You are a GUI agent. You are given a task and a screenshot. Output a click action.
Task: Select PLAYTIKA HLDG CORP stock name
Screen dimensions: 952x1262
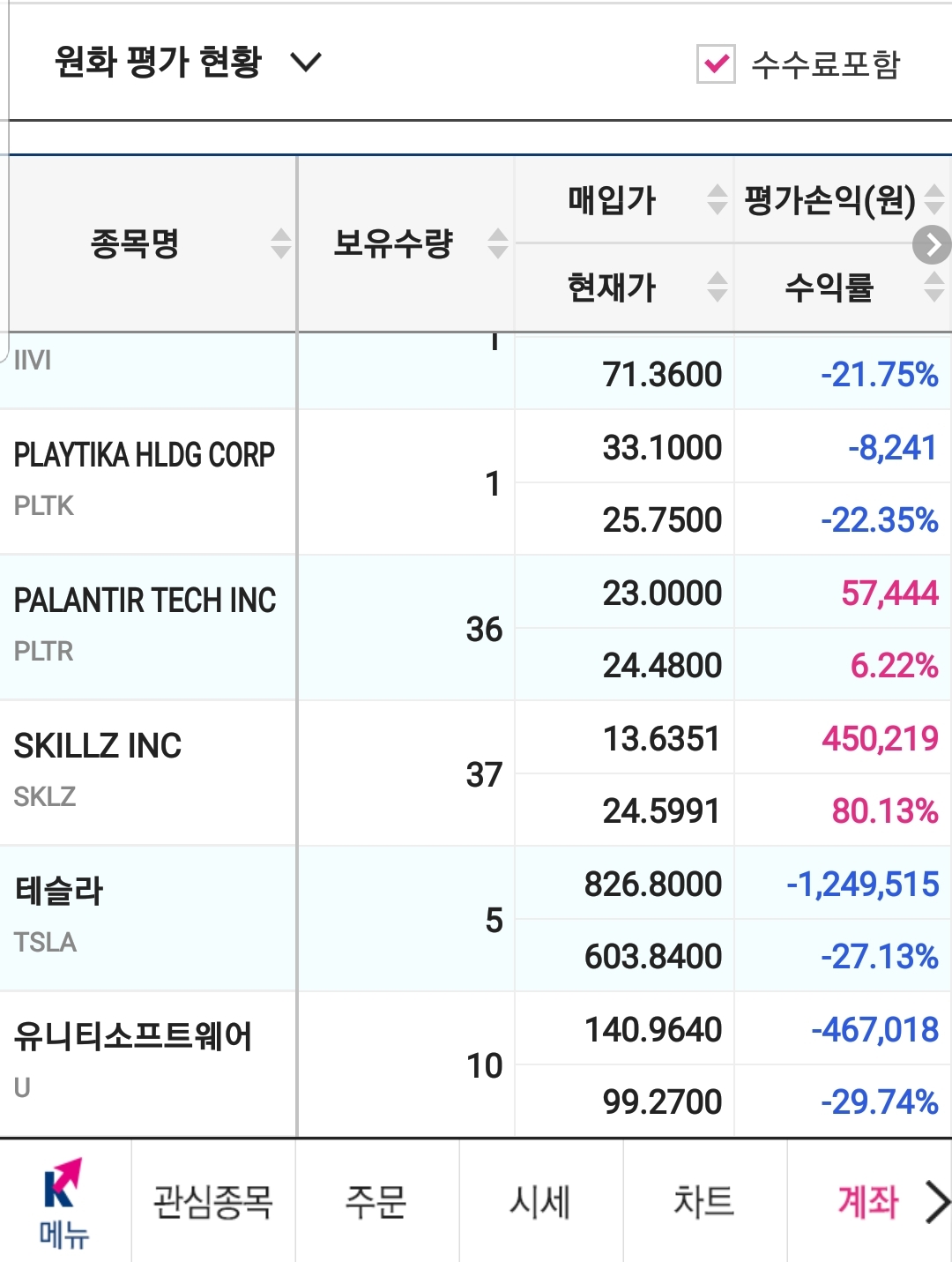click(x=145, y=455)
